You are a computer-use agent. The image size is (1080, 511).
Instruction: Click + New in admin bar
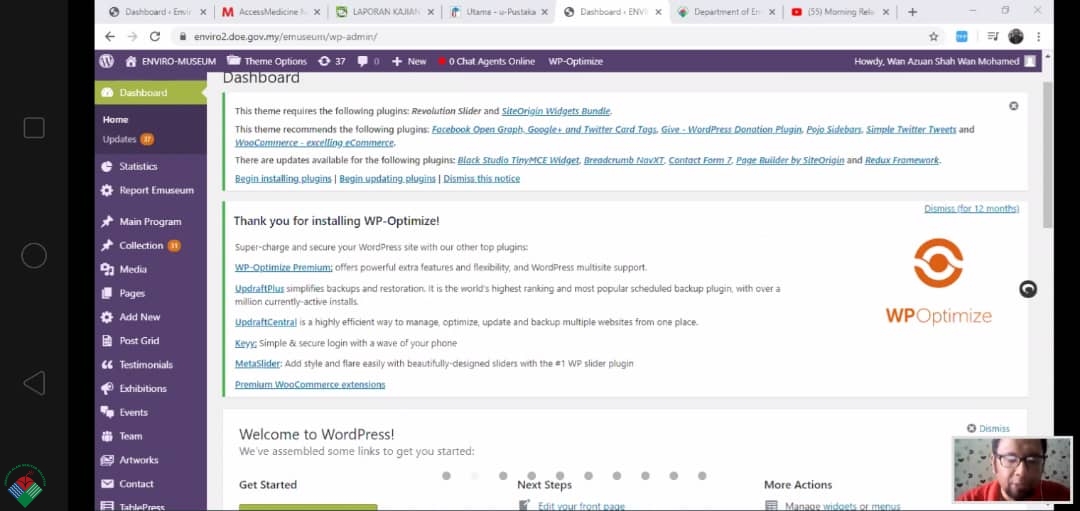coord(409,61)
